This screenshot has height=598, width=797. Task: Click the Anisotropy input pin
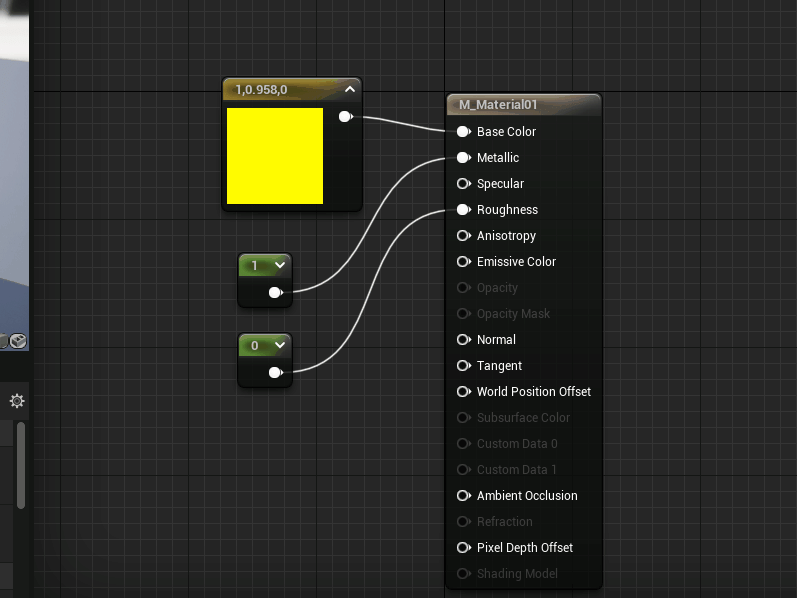[x=464, y=235]
